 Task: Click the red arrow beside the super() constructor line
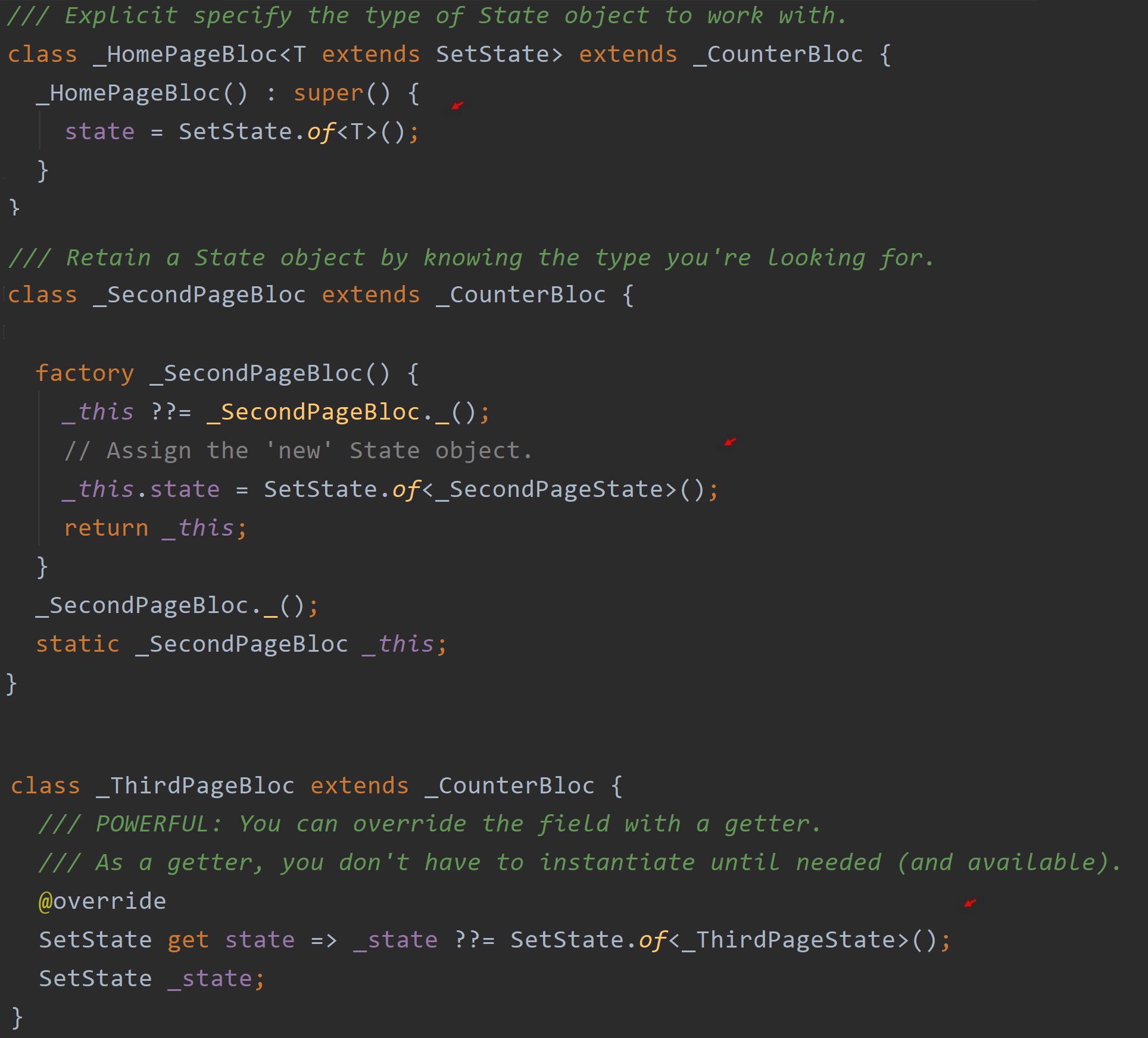(457, 105)
